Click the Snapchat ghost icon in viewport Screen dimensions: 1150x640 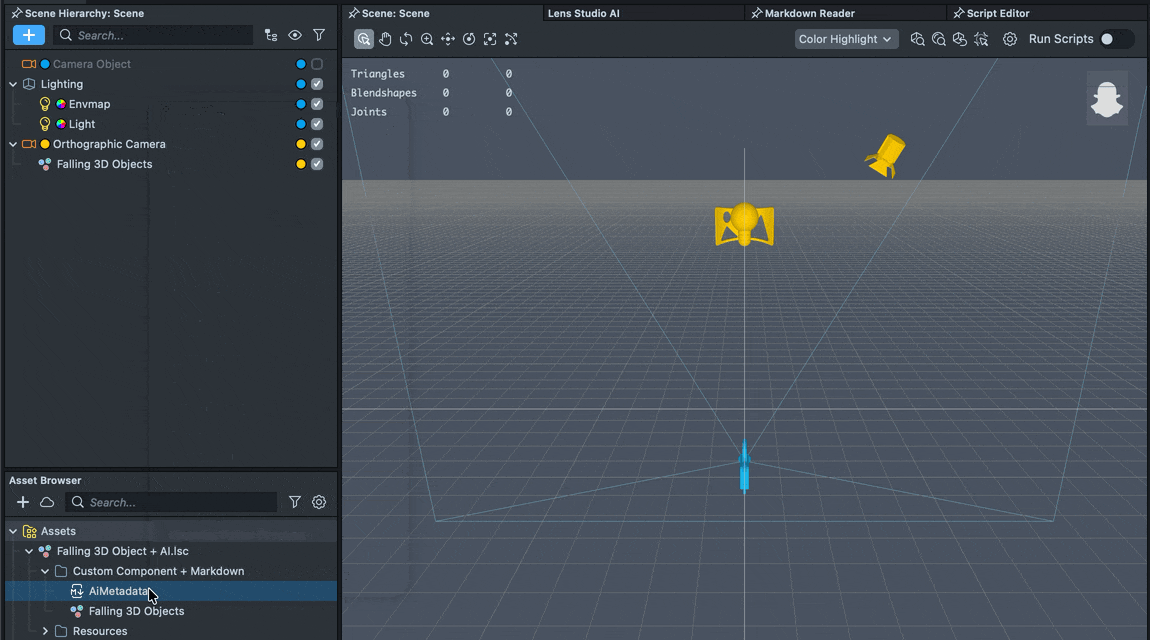coord(1106,98)
